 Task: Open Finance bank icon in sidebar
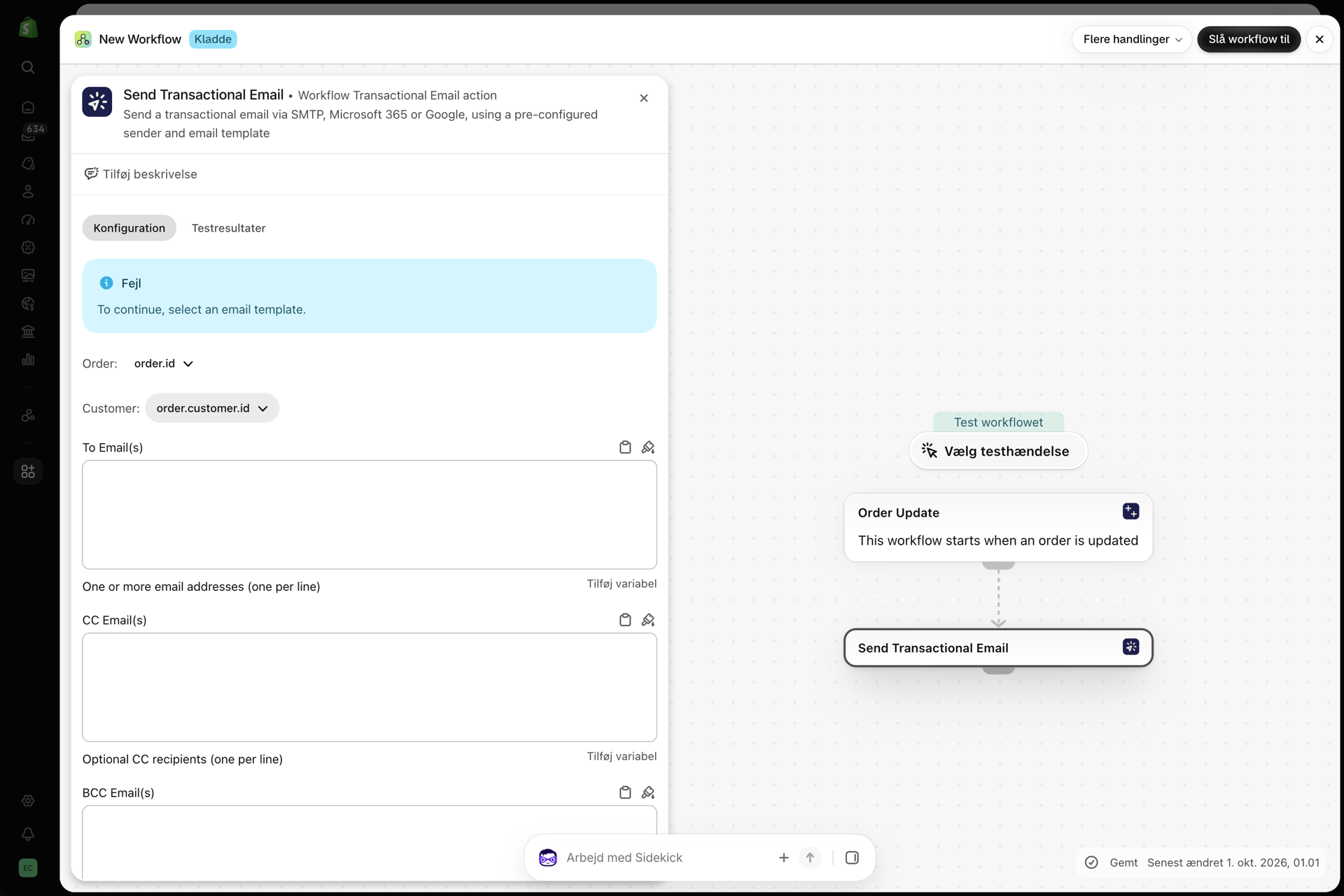pyautogui.click(x=28, y=331)
